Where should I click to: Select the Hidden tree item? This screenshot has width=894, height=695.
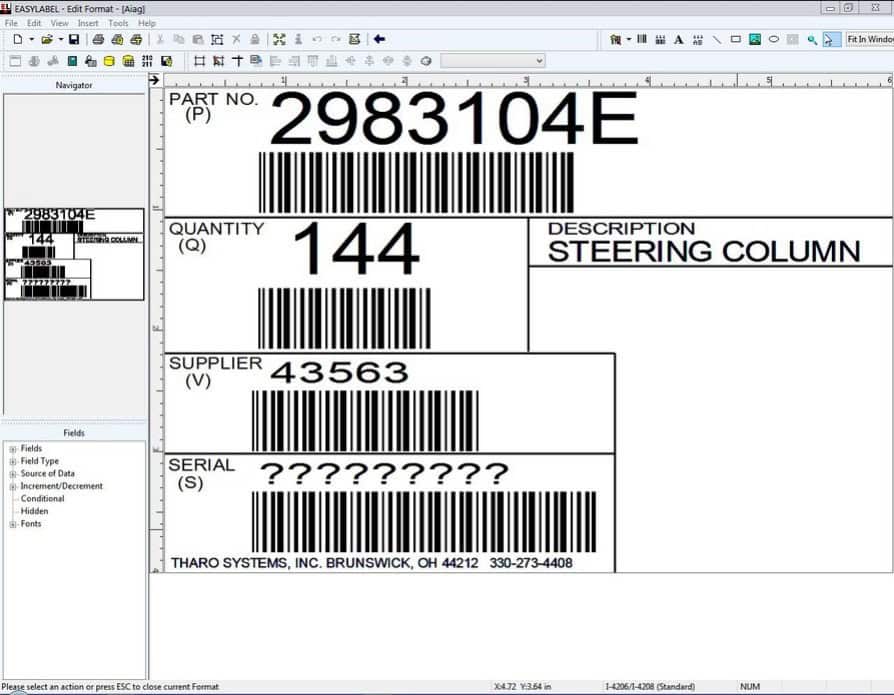[34, 511]
